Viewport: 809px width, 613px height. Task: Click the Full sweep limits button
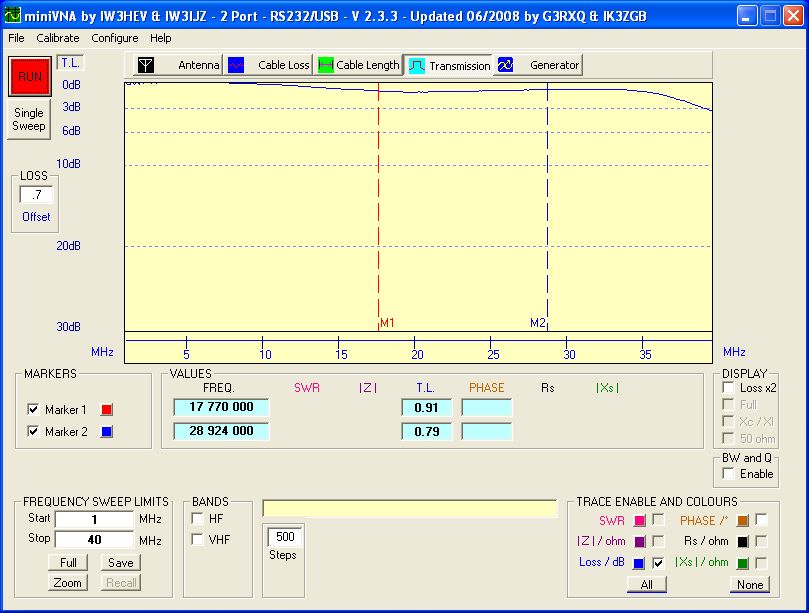(x=68, y=563)
